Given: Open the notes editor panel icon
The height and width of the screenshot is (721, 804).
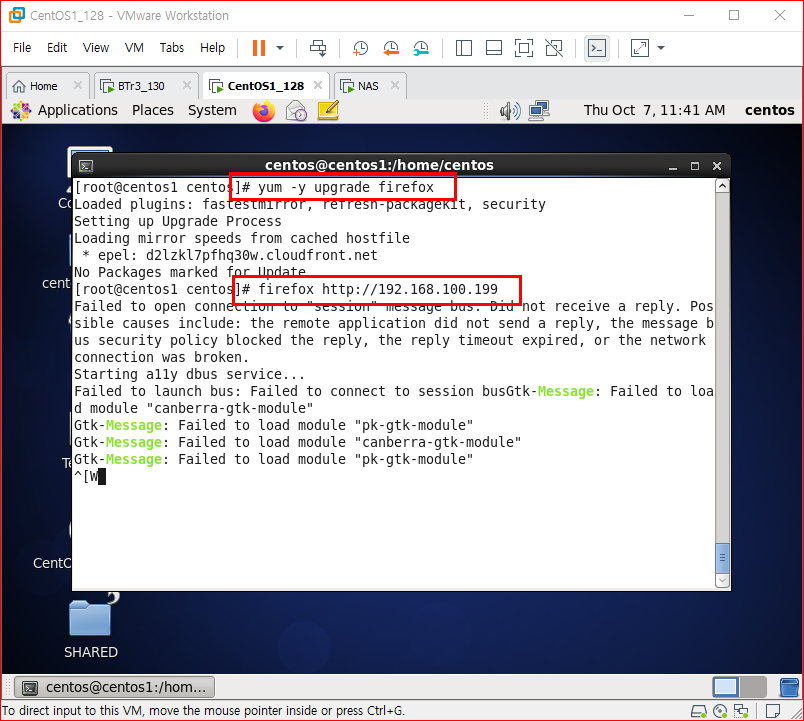Looking at the screenshot, I should click(328, 111).
